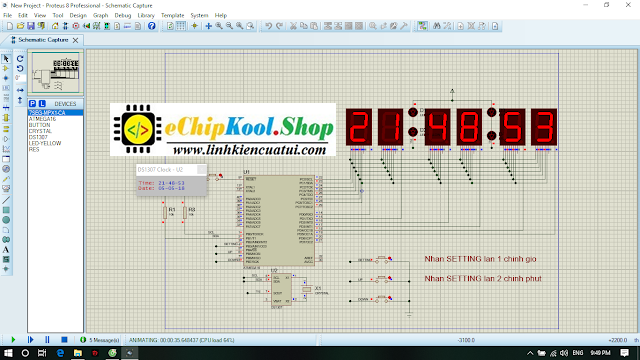
Task: Click the Cut scissors icon
Action: pos(293,26)
